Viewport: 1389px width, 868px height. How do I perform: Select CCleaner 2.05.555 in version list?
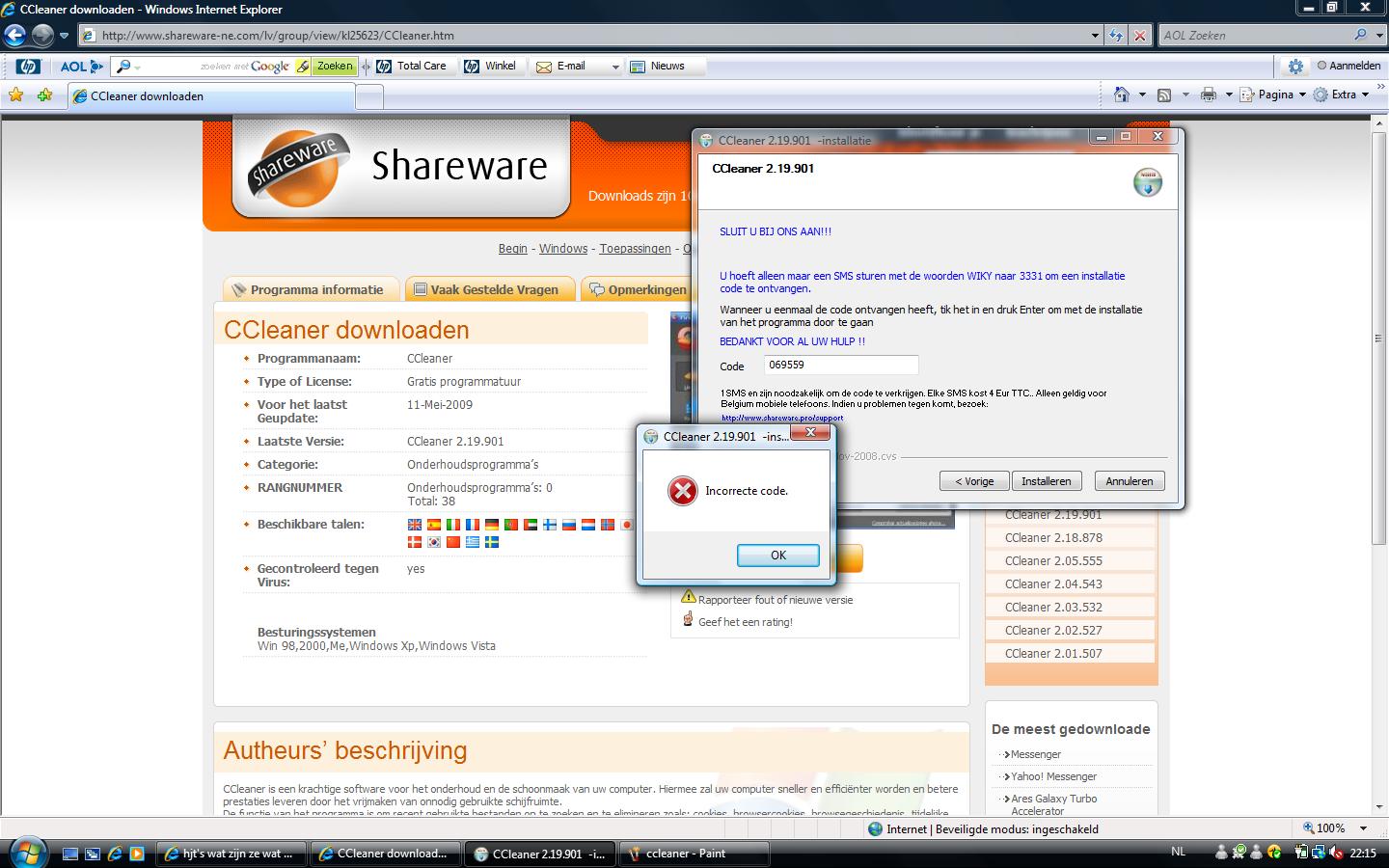(1053, 561)
